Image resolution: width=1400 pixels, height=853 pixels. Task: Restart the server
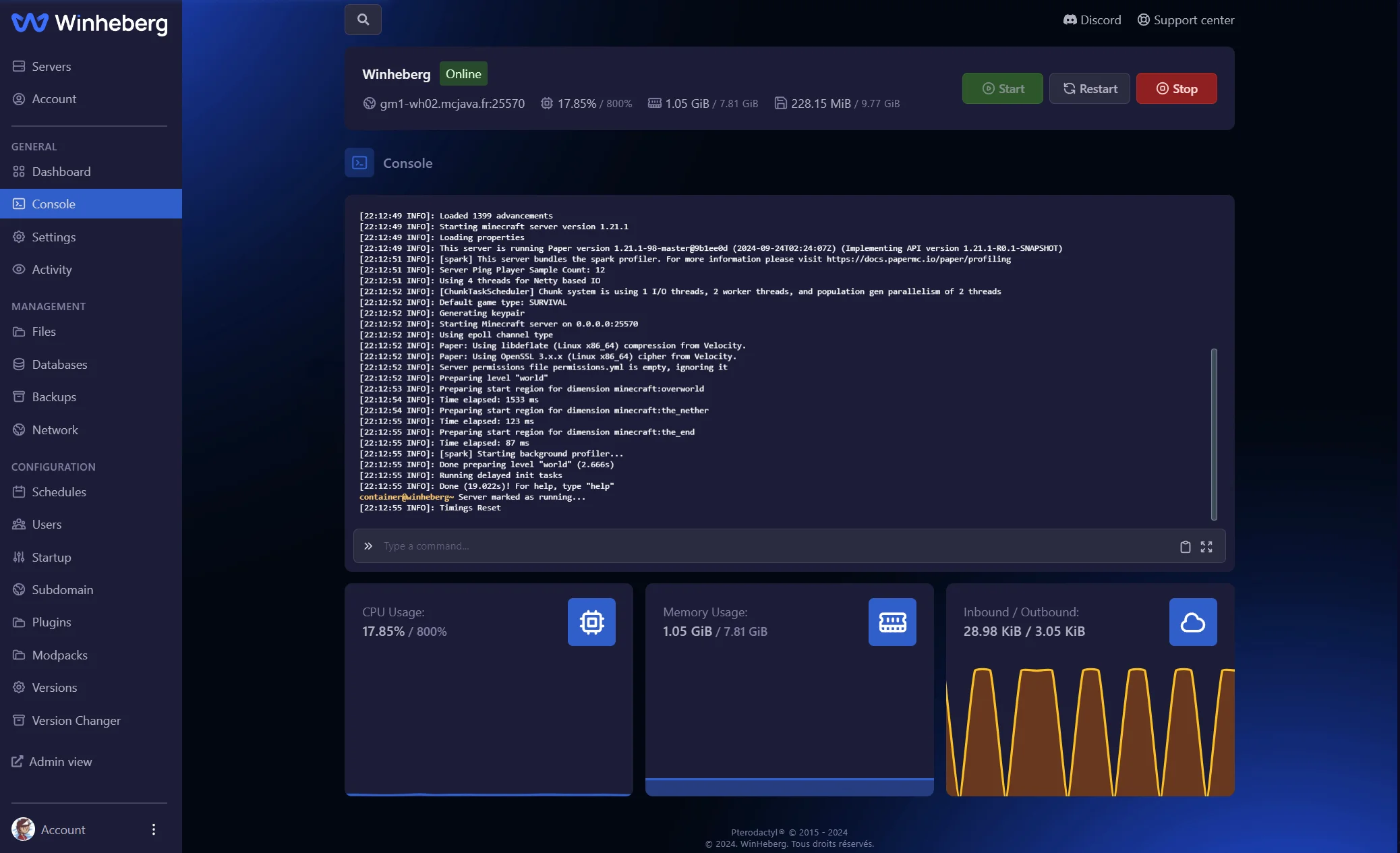(1089, 88)
